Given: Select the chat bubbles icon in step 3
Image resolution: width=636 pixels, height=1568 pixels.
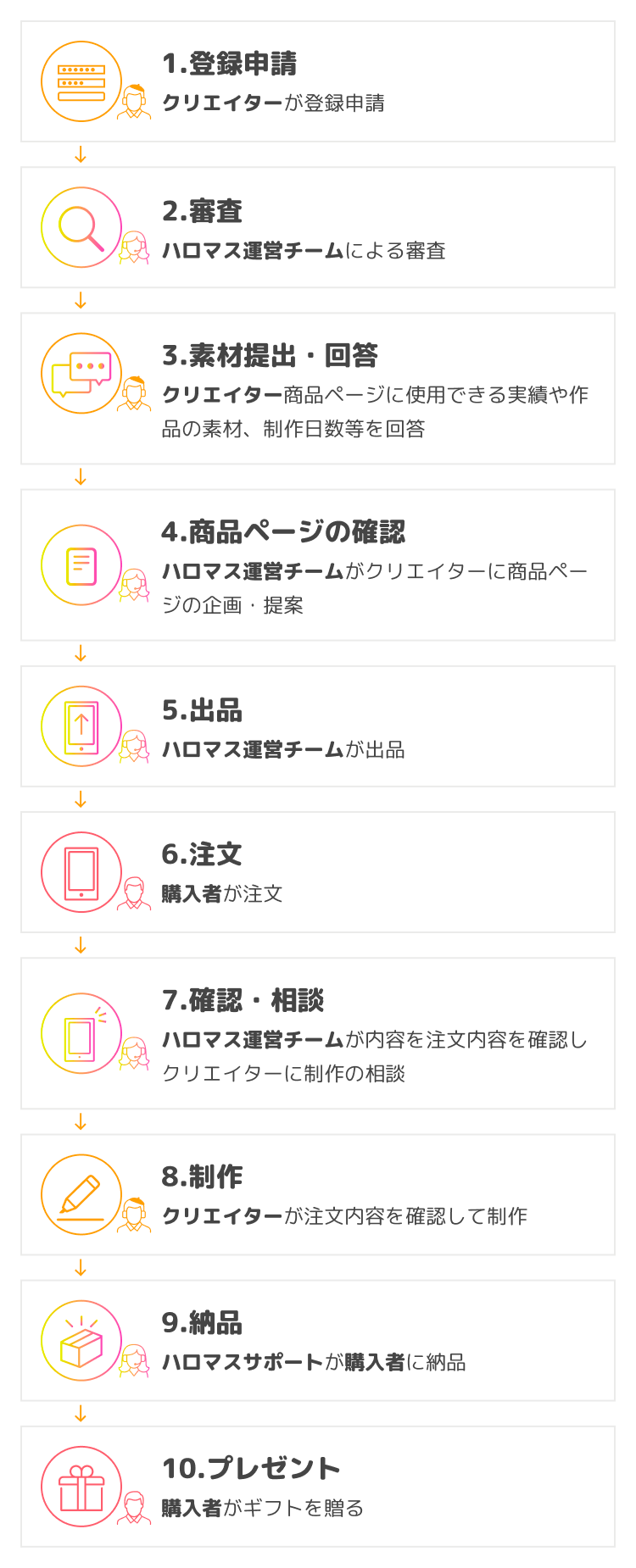Looking at the screenshot, I should [x=81, y=374].
